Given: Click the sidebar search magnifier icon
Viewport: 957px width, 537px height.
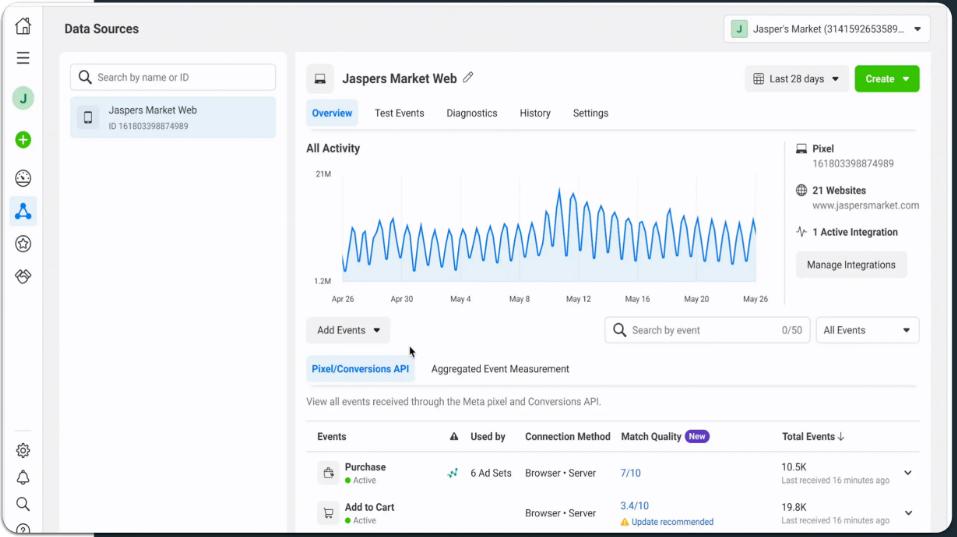Looking at the screenshot, I should (x=23, y=504).
